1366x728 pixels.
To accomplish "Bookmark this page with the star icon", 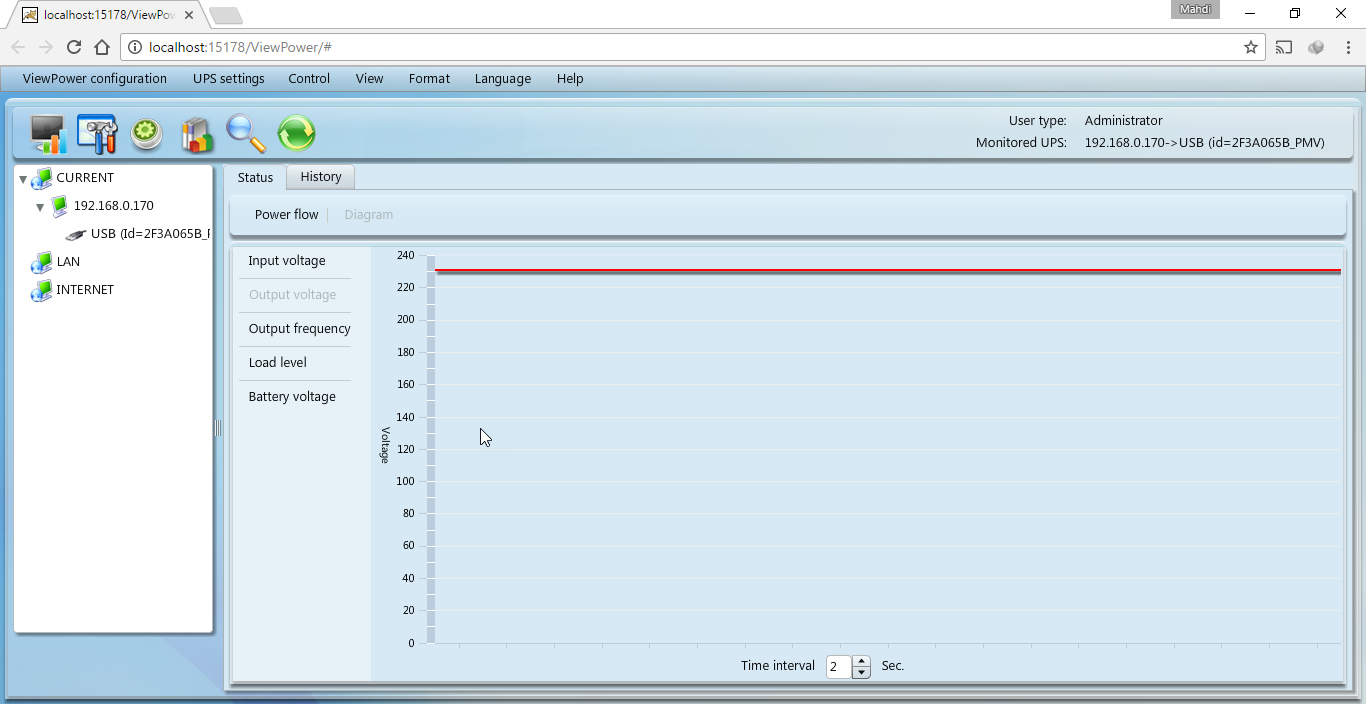I will click(x=1250, y=47).
